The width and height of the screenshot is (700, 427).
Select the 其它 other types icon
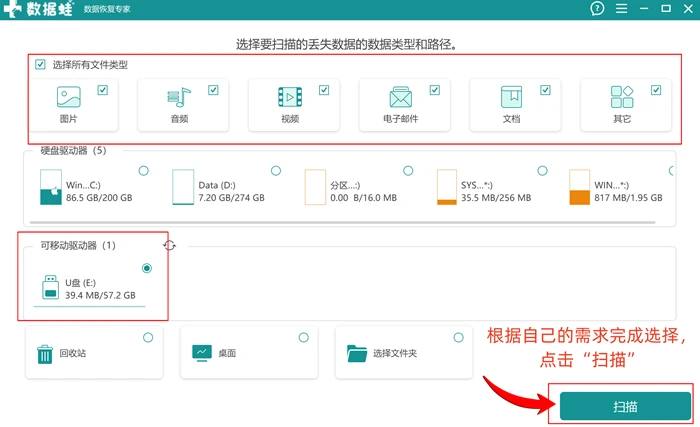tap(622, 97)
